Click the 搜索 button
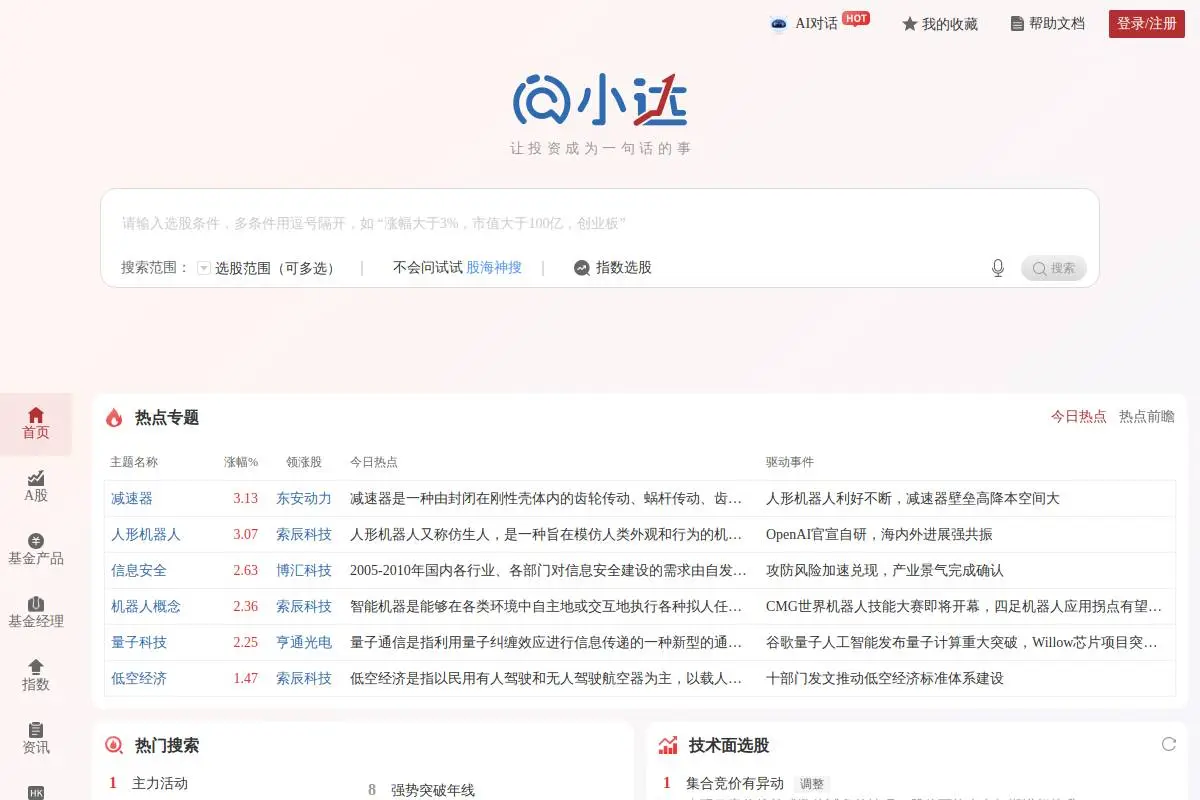 click(x=1054, y=268)
